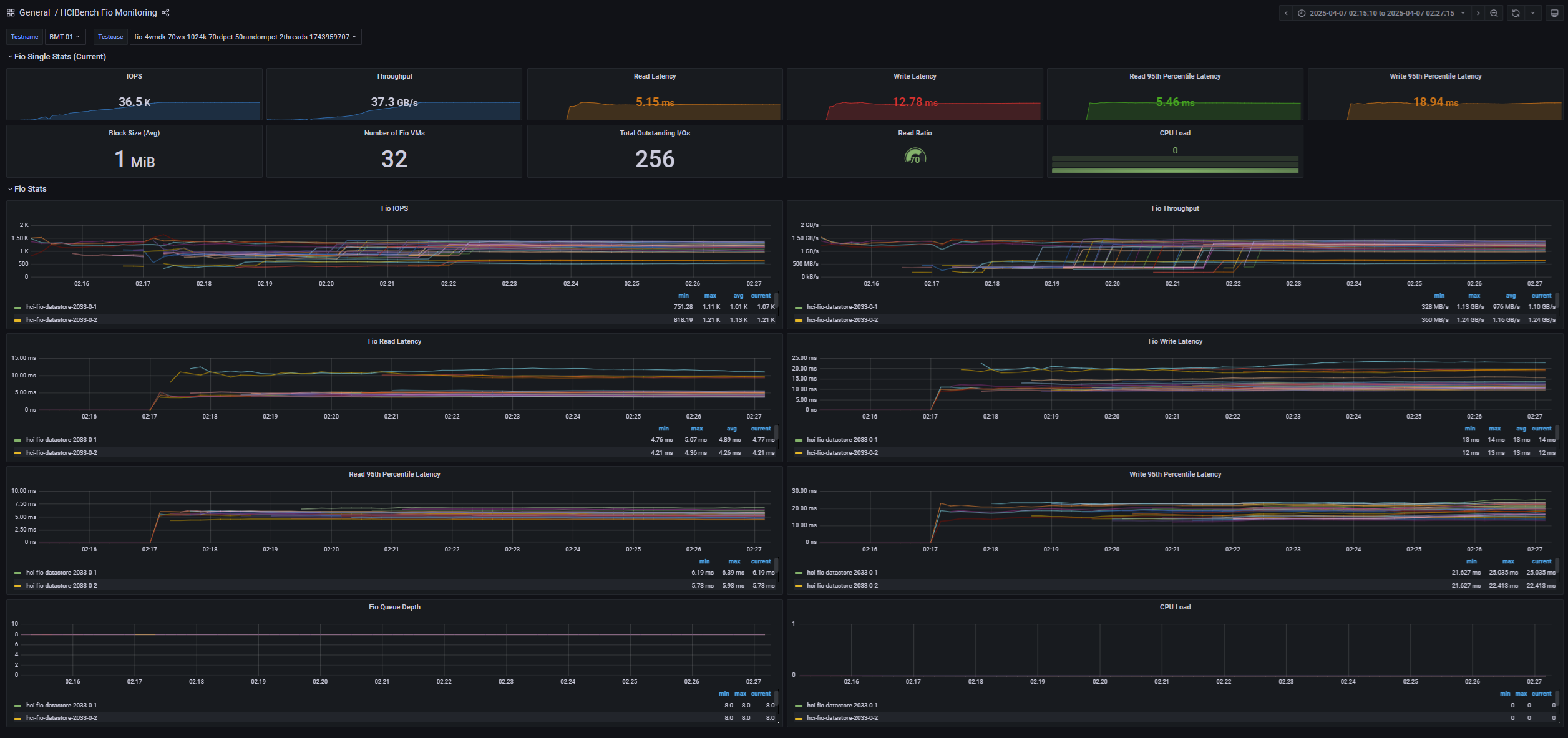
Task: Open the Testname BMT-01 dropdown
Action: pos(64,37)
